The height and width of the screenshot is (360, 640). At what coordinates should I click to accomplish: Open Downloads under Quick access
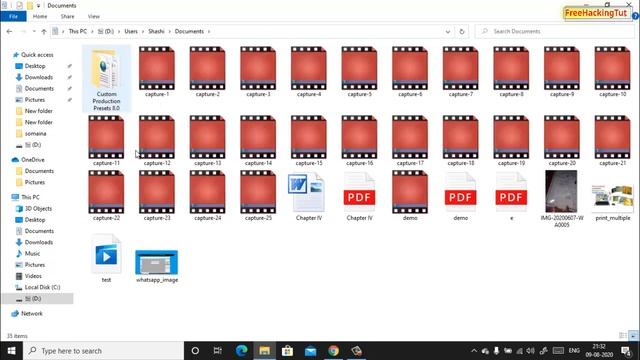pyautogui.click(x=38, y=77)
